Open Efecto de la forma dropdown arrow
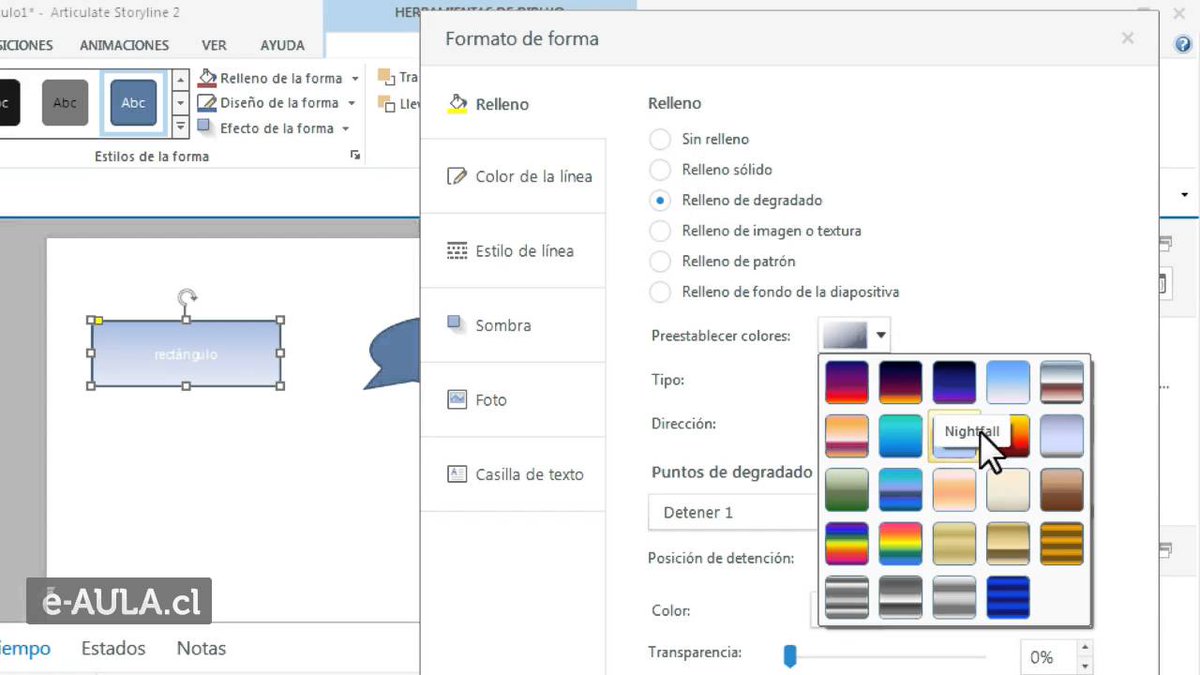The image size is (1200, 675). click(x=346, y=128)
